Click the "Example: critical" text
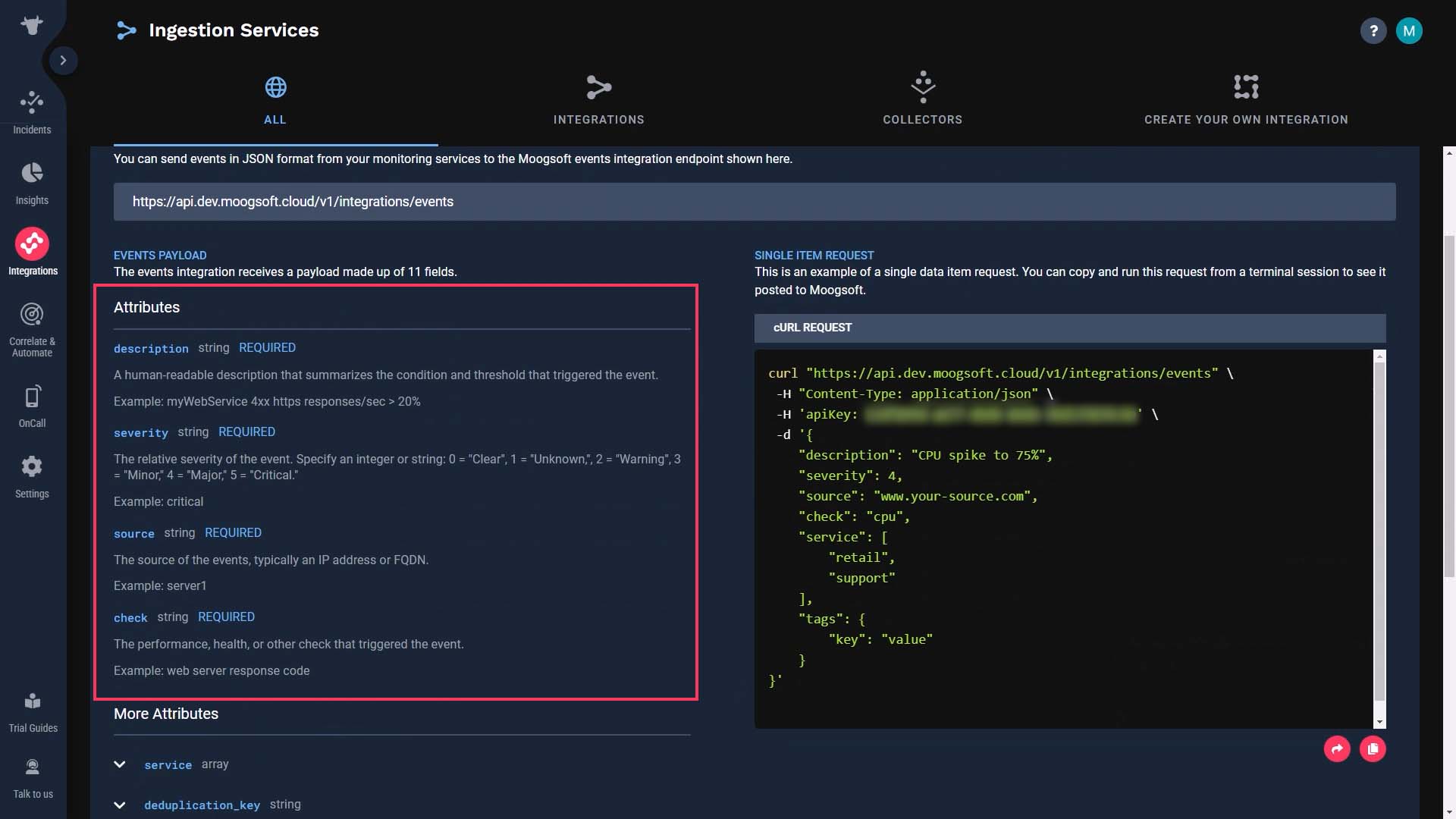This screenshot has width=1456, height=819. click(158, 502)
